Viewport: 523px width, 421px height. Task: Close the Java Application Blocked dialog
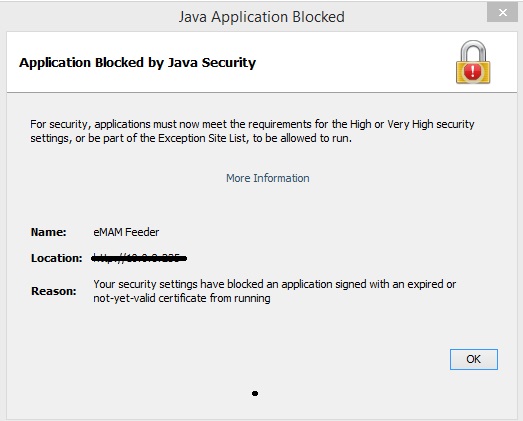(x=502, y=13)
